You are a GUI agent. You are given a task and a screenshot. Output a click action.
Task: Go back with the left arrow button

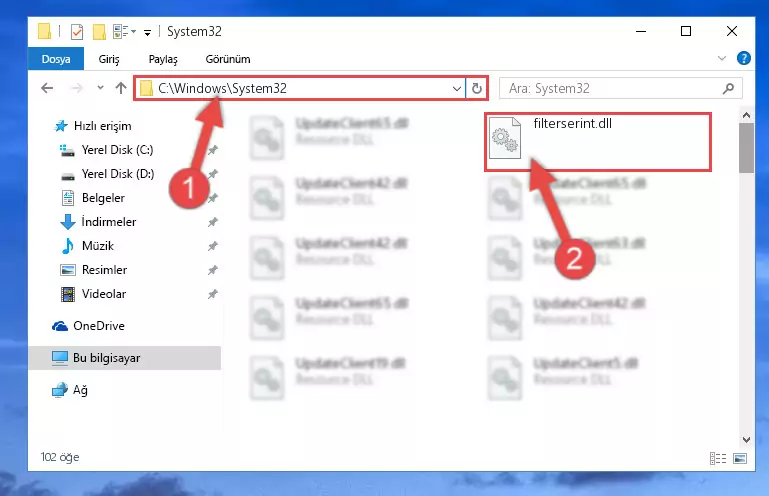(x=47, y=88)
